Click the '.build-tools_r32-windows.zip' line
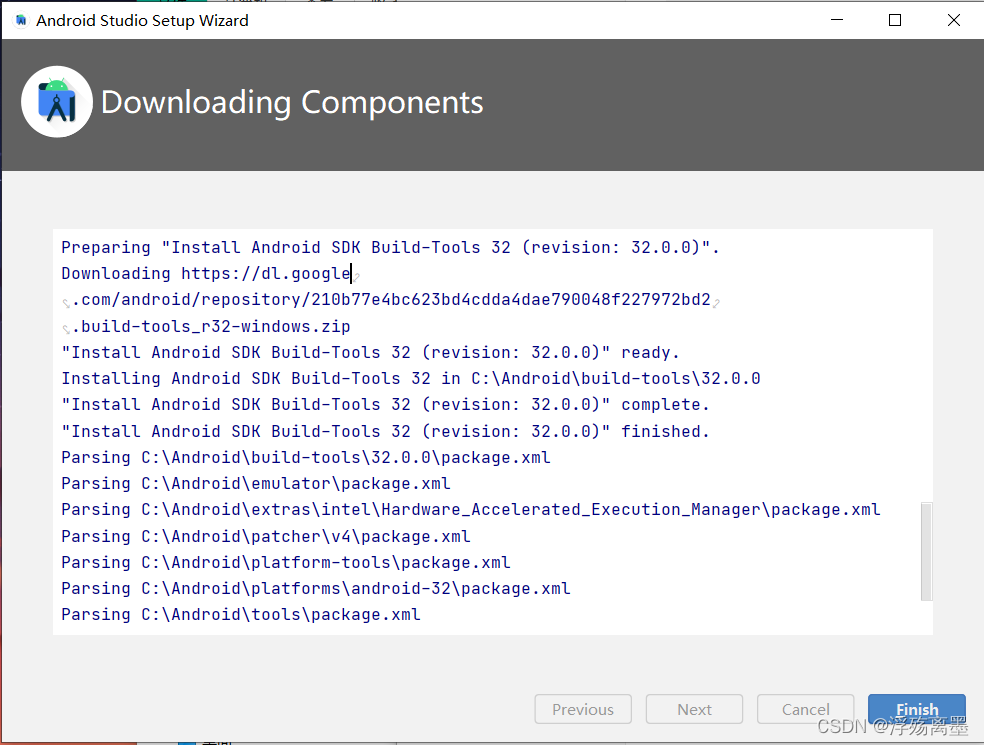 [211, 326]
